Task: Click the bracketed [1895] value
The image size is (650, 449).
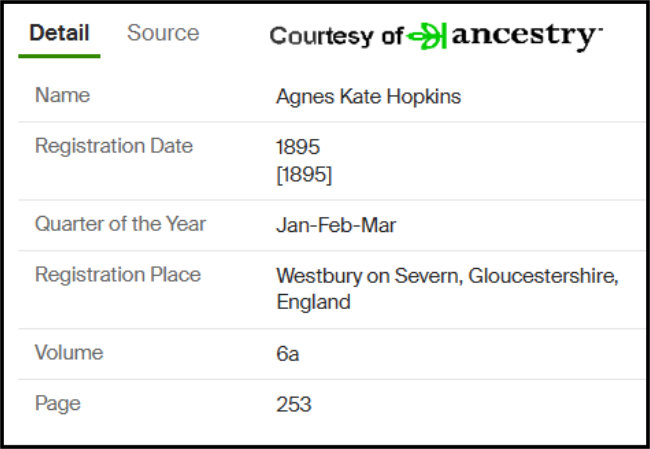Action: (x=304, y=174)
